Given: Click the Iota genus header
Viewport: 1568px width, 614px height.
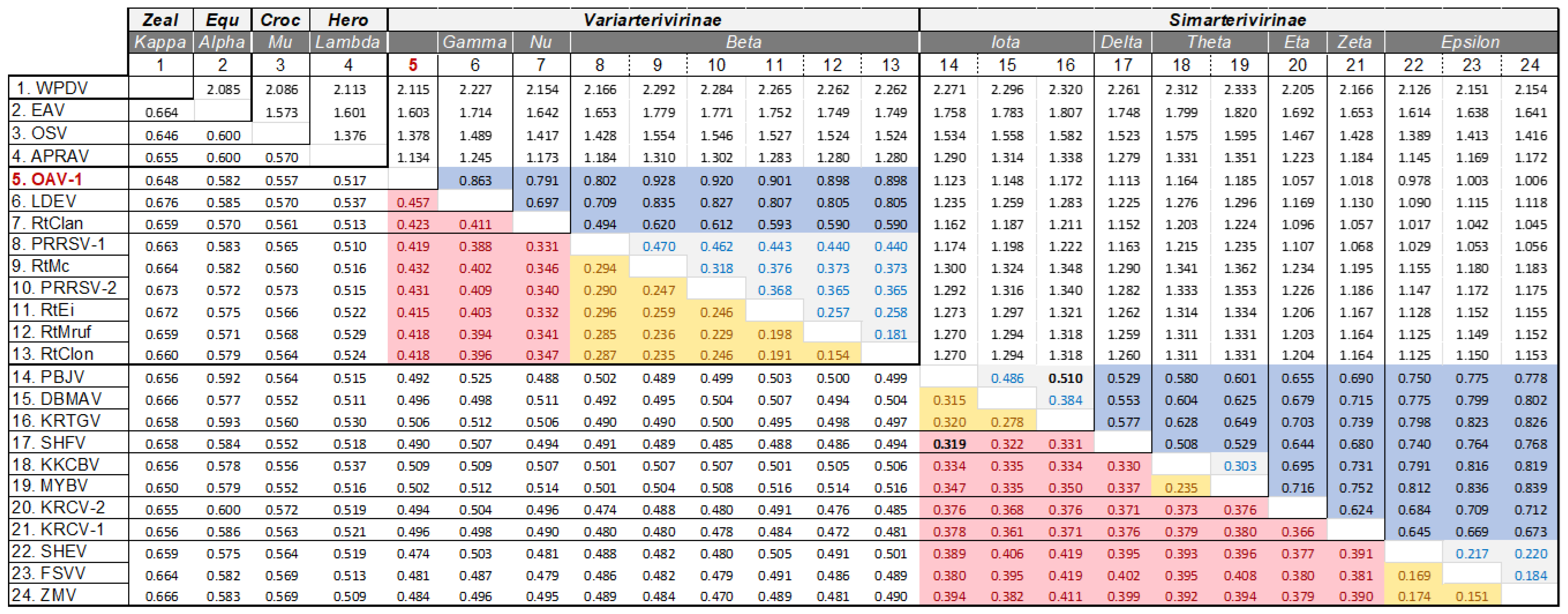Looking at the screenshot, I should (1005, 42).
